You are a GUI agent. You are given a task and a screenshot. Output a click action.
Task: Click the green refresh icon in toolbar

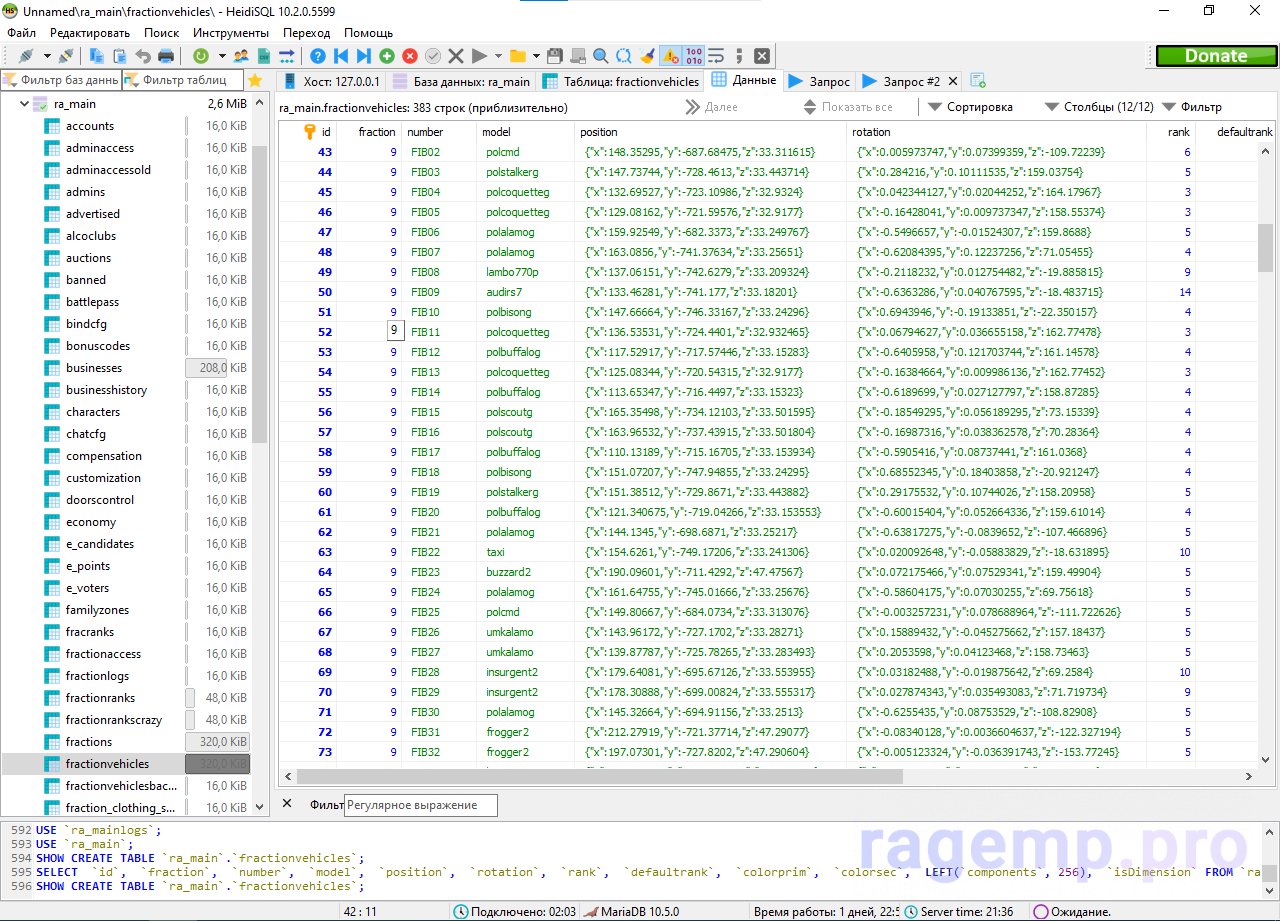tap(200, 56)
